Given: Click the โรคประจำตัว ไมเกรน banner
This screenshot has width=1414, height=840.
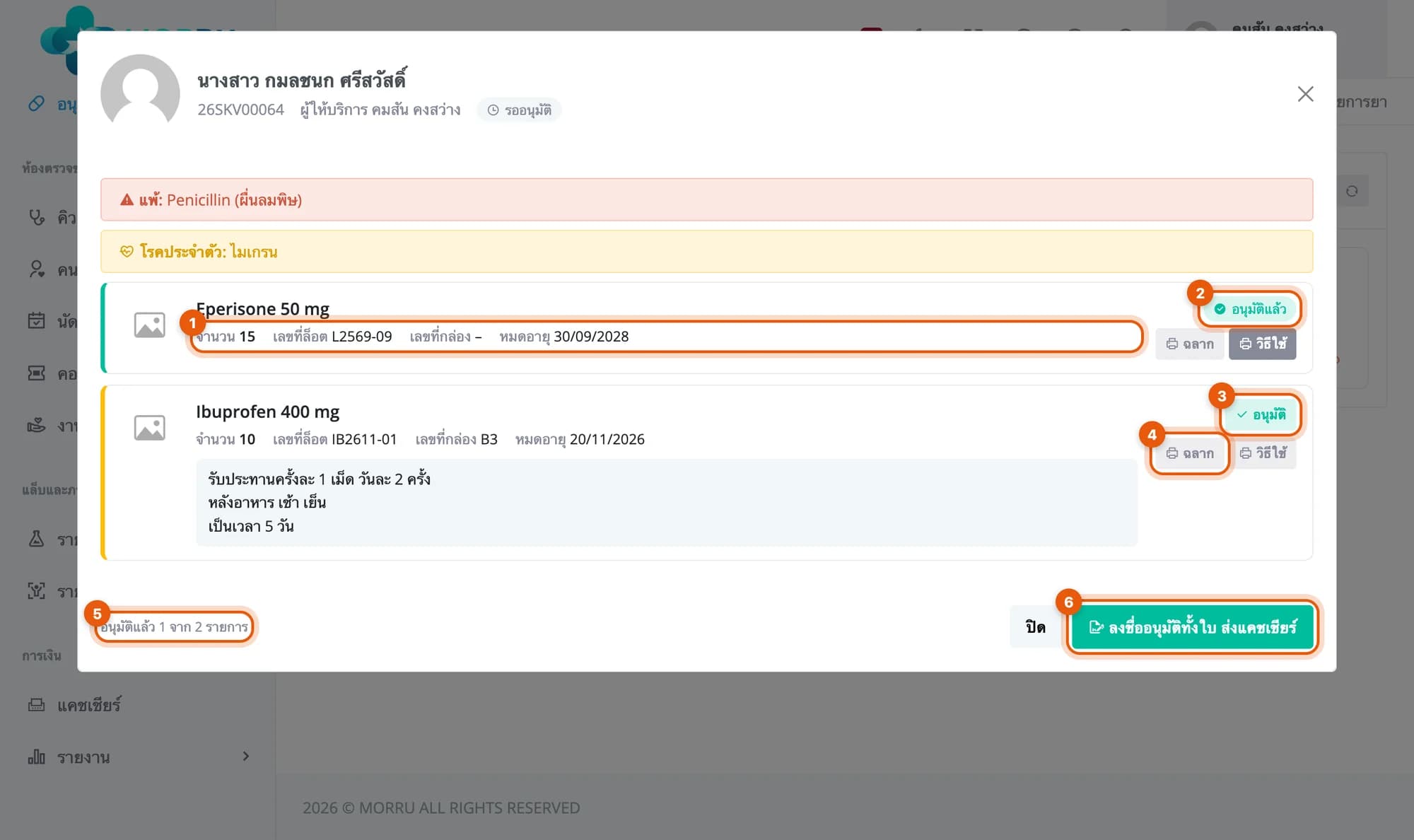Looking at the screenshot, I should pyautogui.click(x=706, y=252).
